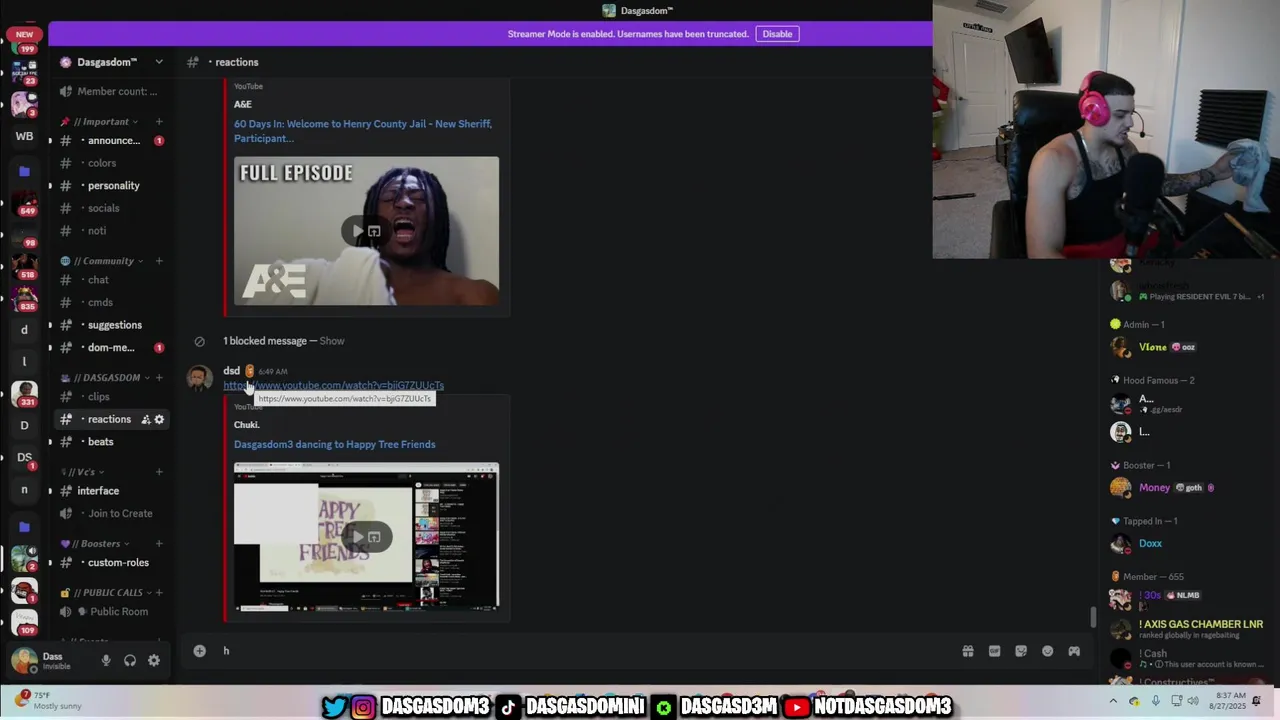Image resolution: width=1280 pixels, height=720 pixels.
Task: Open 60 Days In Henry County Jail link
Action: pos(363,131)
